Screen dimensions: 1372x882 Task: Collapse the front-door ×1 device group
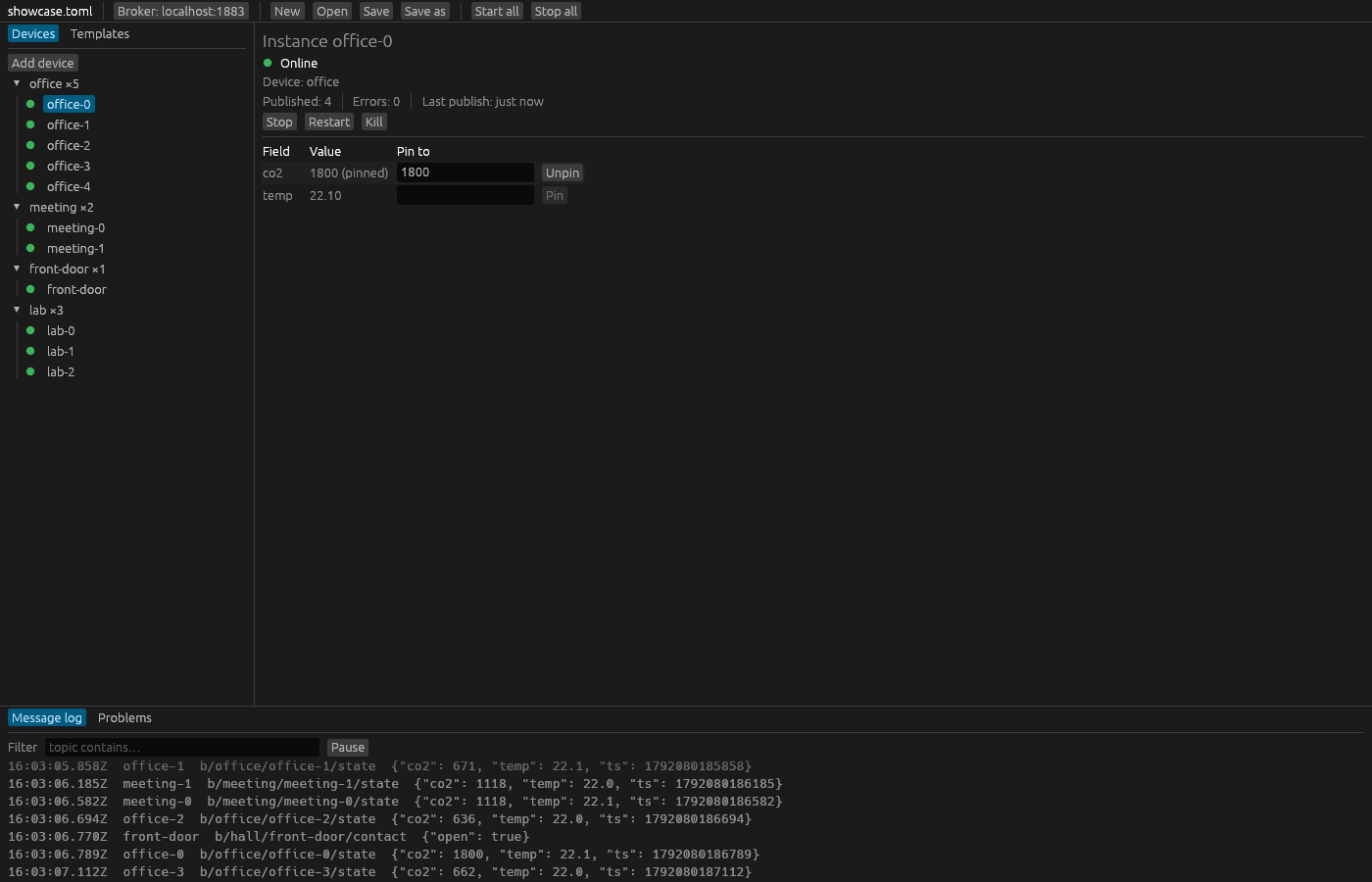click(x=17, y=269)
